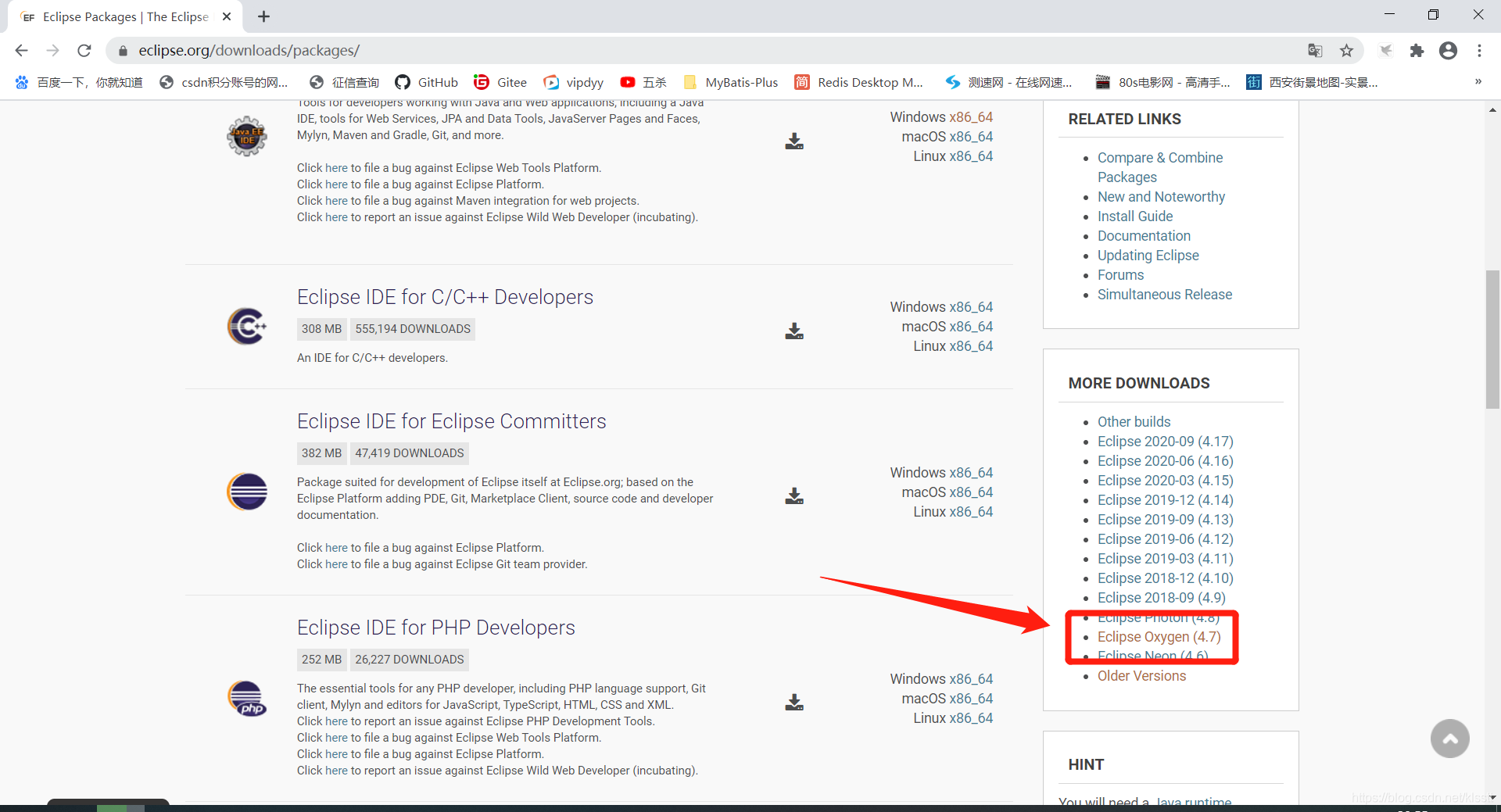Open Install Guide link
The height and width of the screenshot is (812, 1501).
tap(1135, 216)
